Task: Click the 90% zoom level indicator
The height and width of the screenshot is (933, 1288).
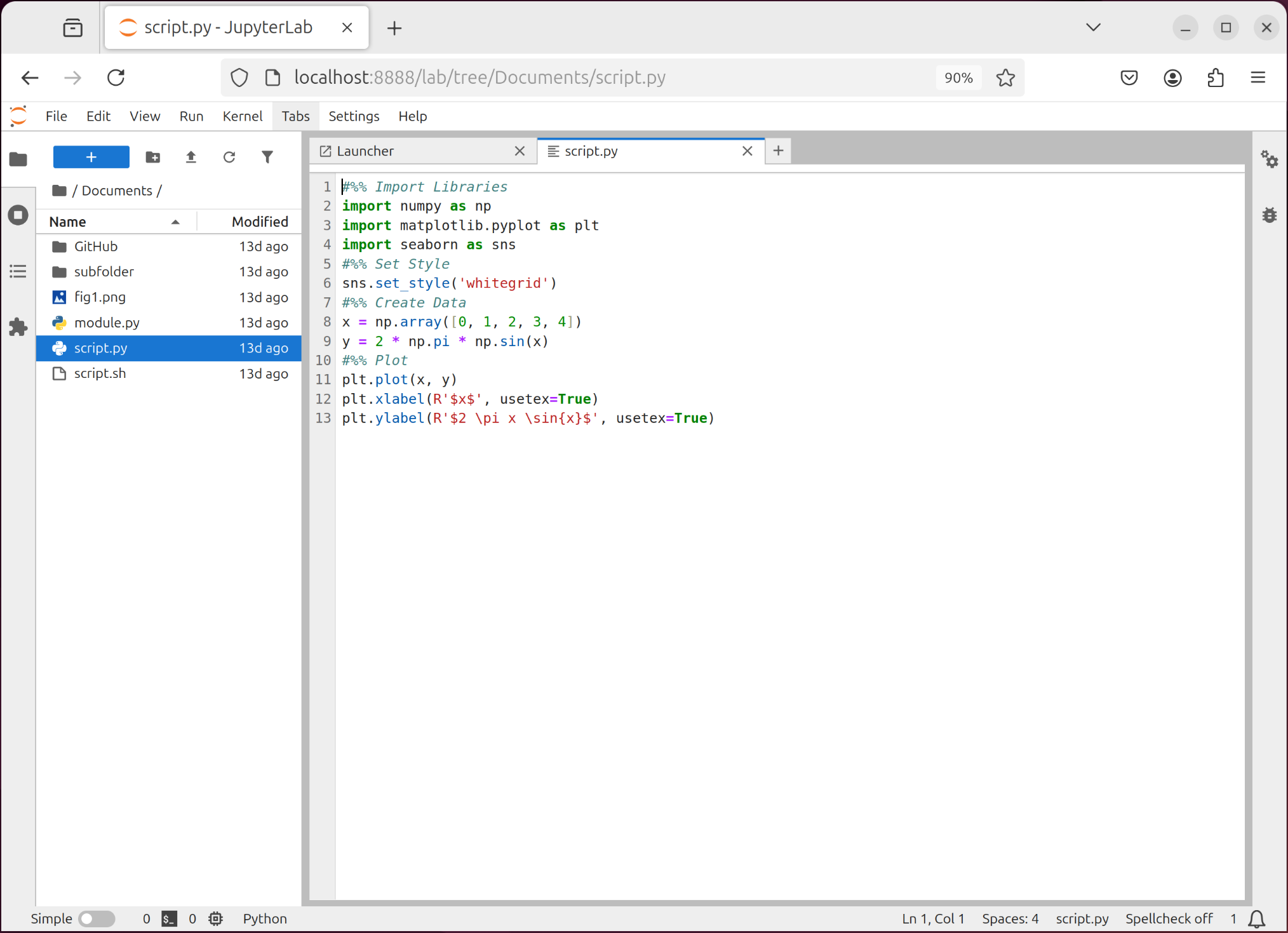Action: (x=958, y=77)
